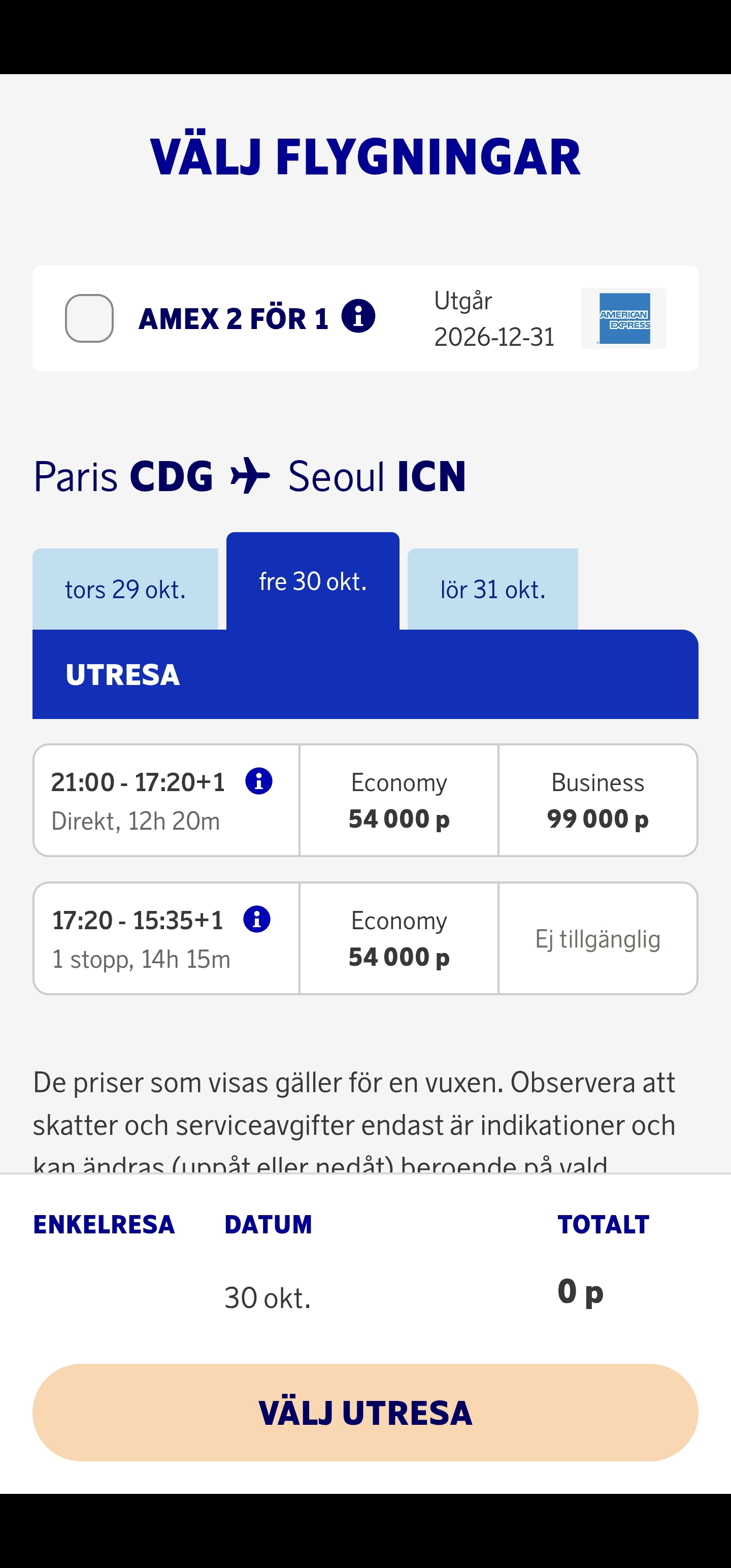
Task: Tick the AMEX 2 FÖR 1 checkbox
Action: [x=89, y=318]
